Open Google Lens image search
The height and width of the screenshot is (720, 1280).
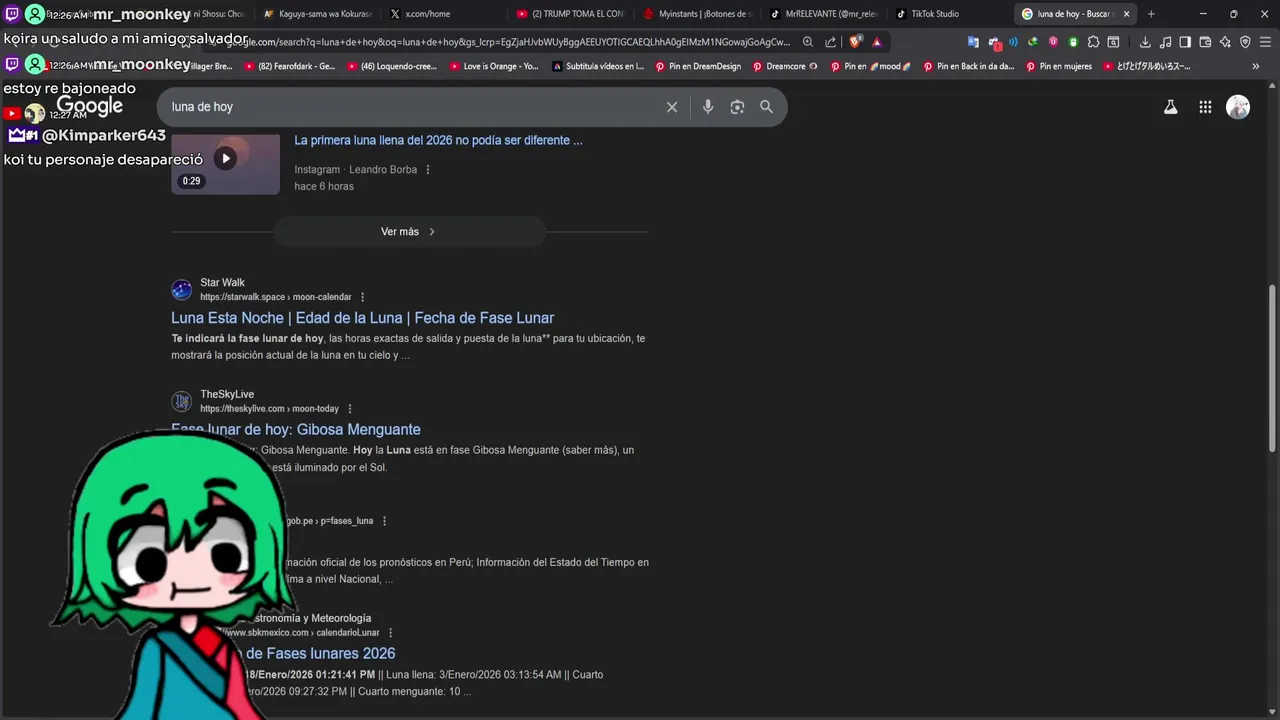click(x=737, y=107)
